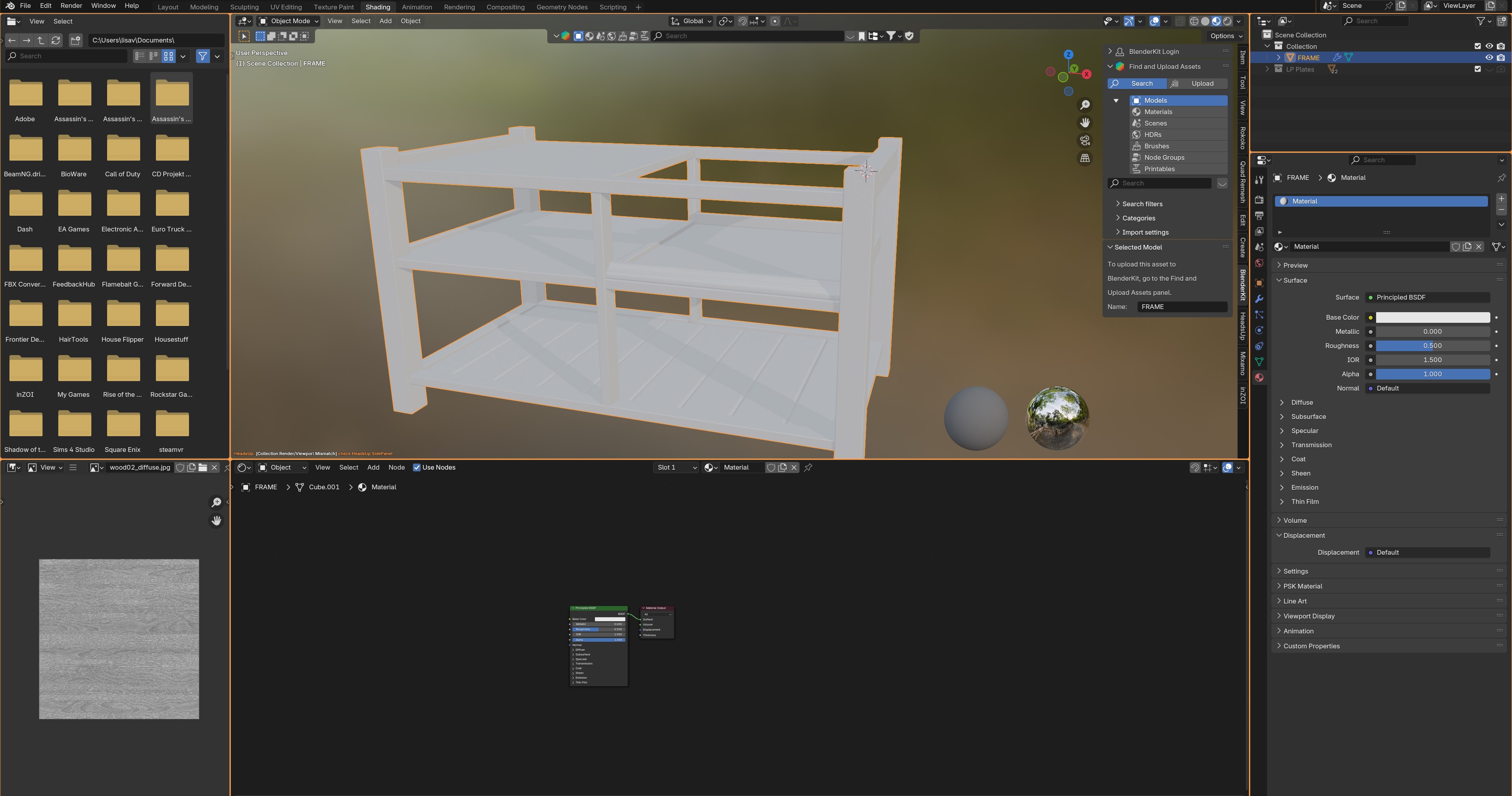The width and height of the screenshot is (1512, 796).
Task: Select Materials asset type in BlenderKit
Action: pos(1178,111)
